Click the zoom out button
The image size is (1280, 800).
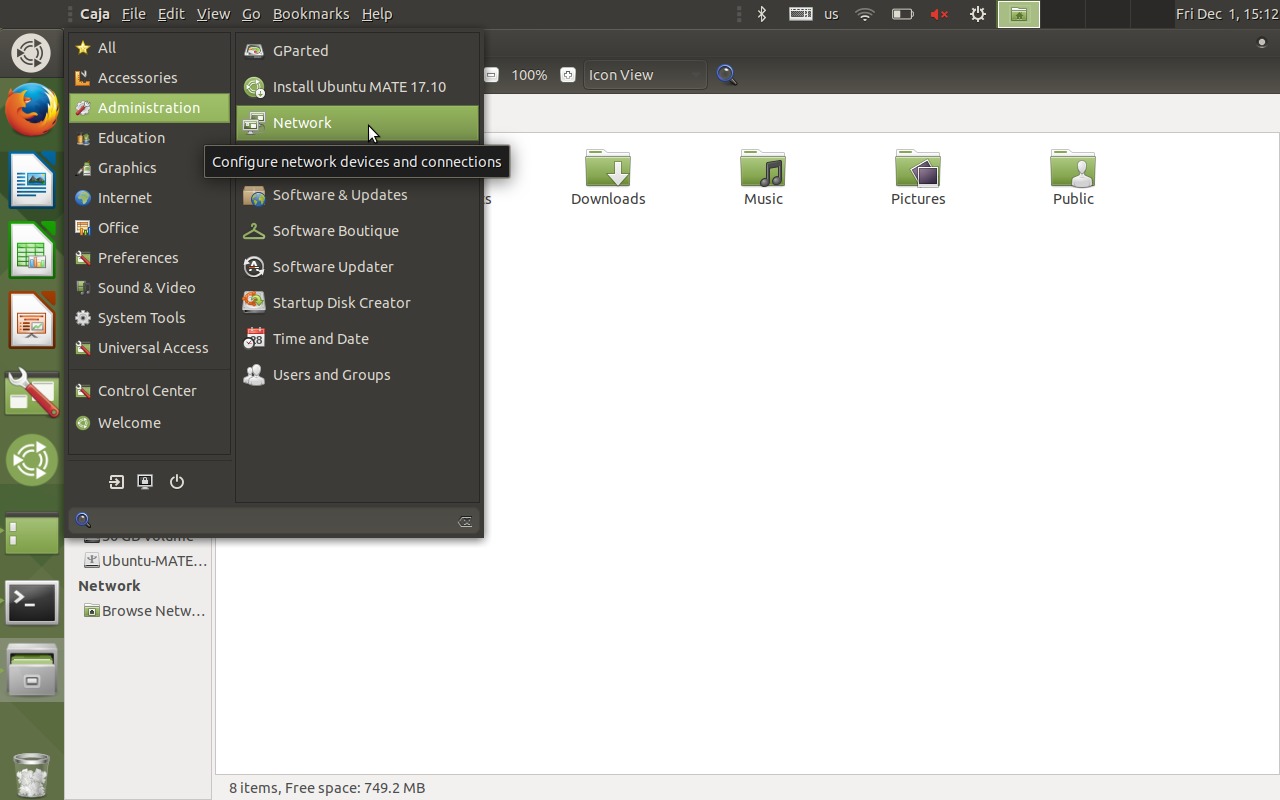tap(491, 75)
